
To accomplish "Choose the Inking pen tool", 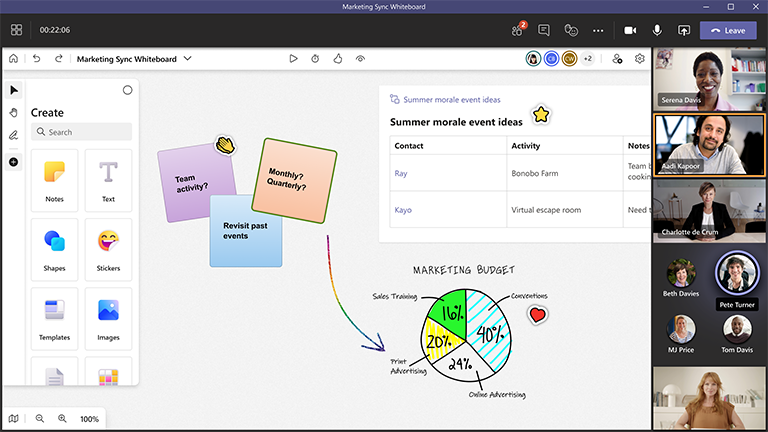I will point(14,135).
